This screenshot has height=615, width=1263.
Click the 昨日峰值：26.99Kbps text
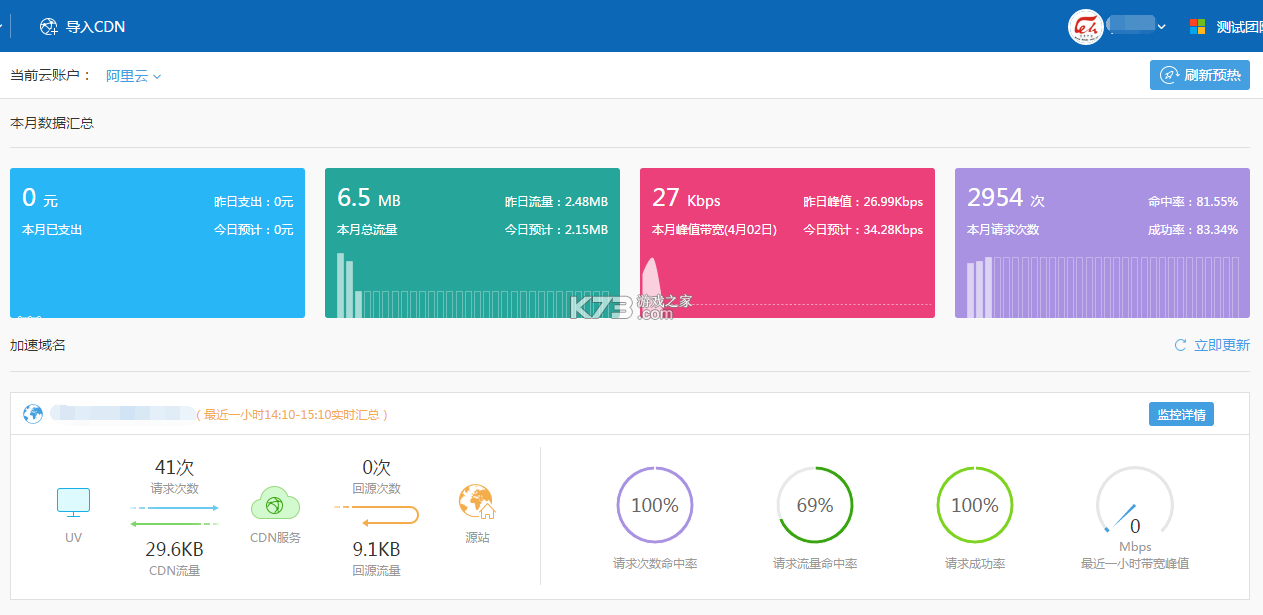(x=863, y=202)
